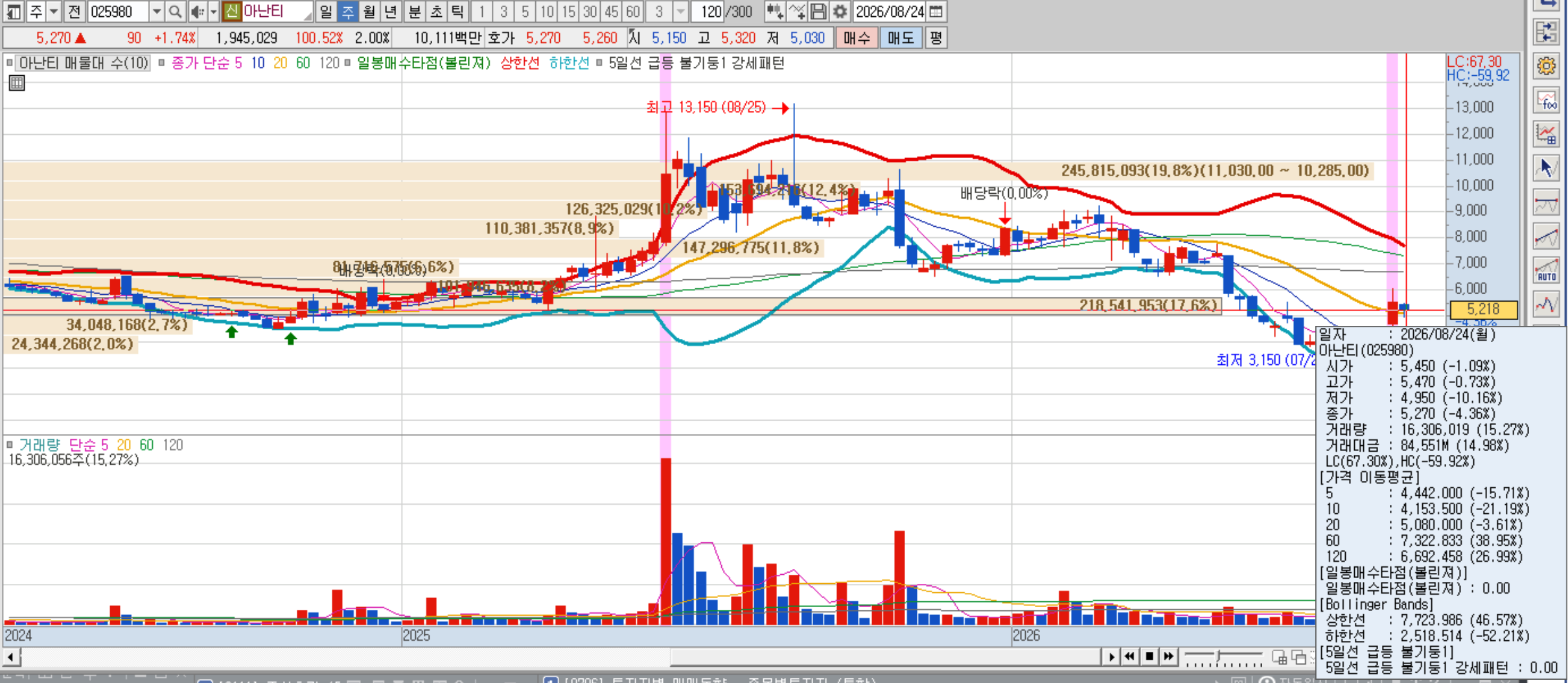Viewport: 1568px width, 683px height.
Task: Open the dropdown arrow next to 주
Action: [x=54, y=12]
